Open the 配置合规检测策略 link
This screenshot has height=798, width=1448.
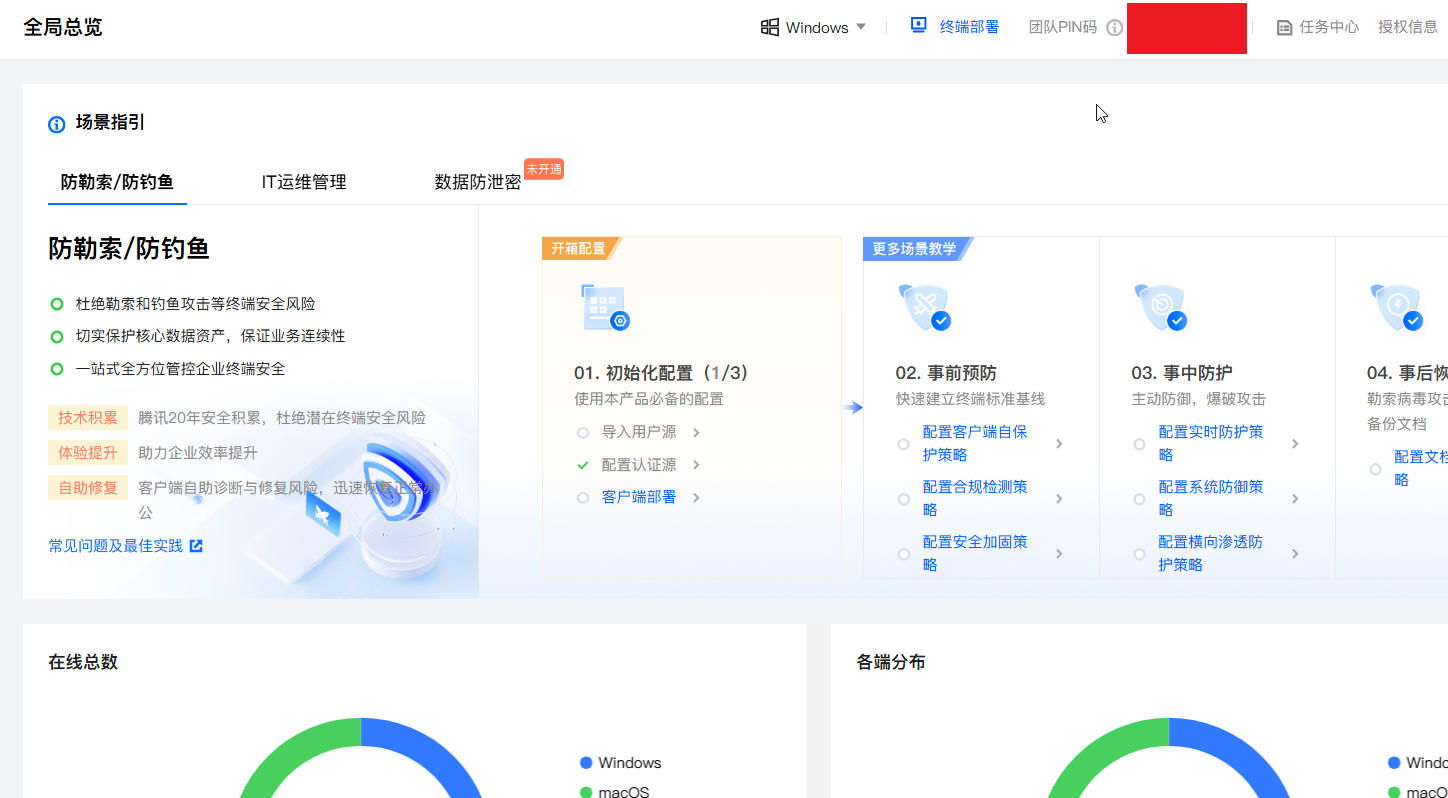pyautogui.click(x=975, y=499)
